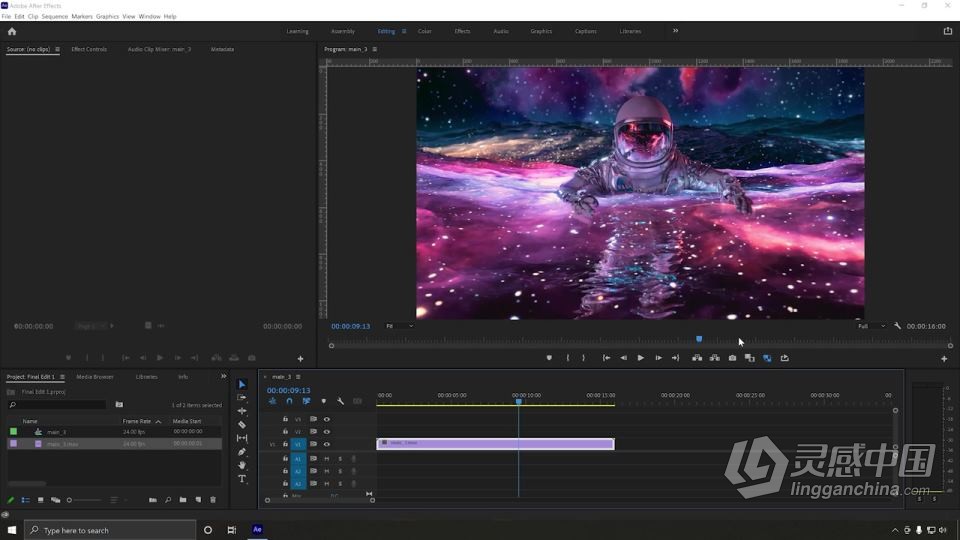Click Mark In in Program monitor
This screenshot has height=540, width=960.
(568, 358)
